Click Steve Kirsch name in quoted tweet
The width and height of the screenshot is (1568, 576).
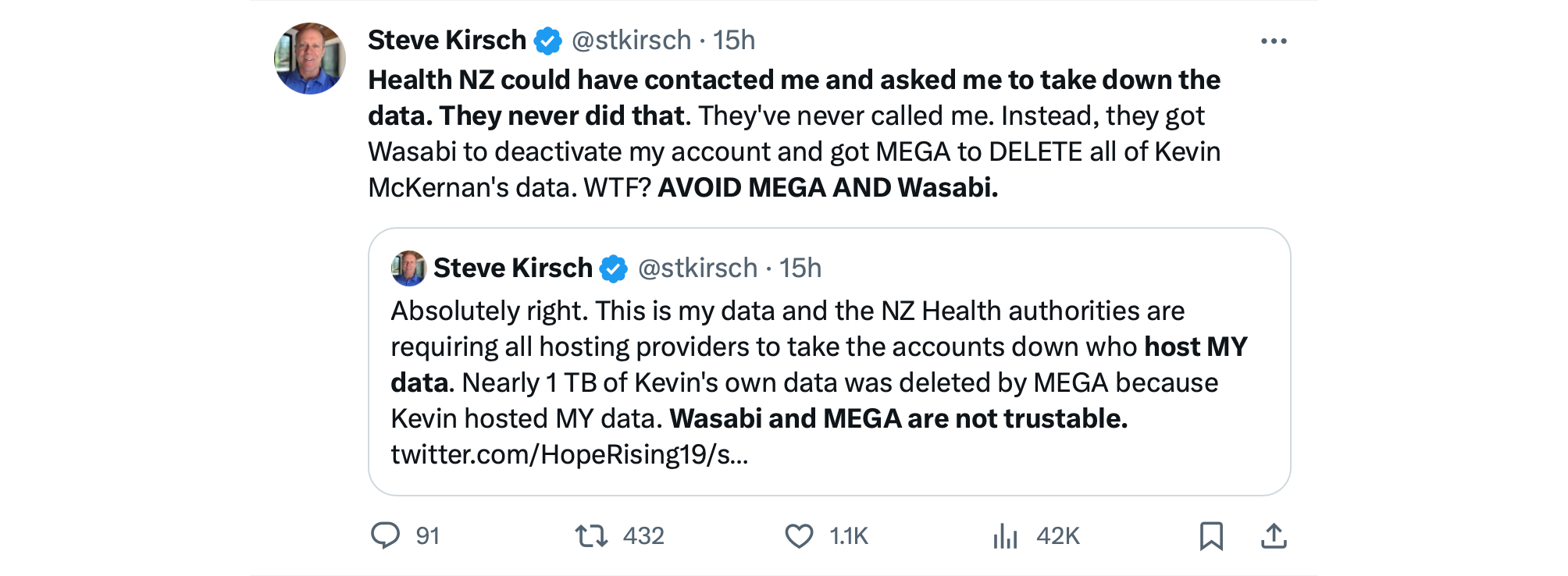pyautogui.click(x=512, y=268)
